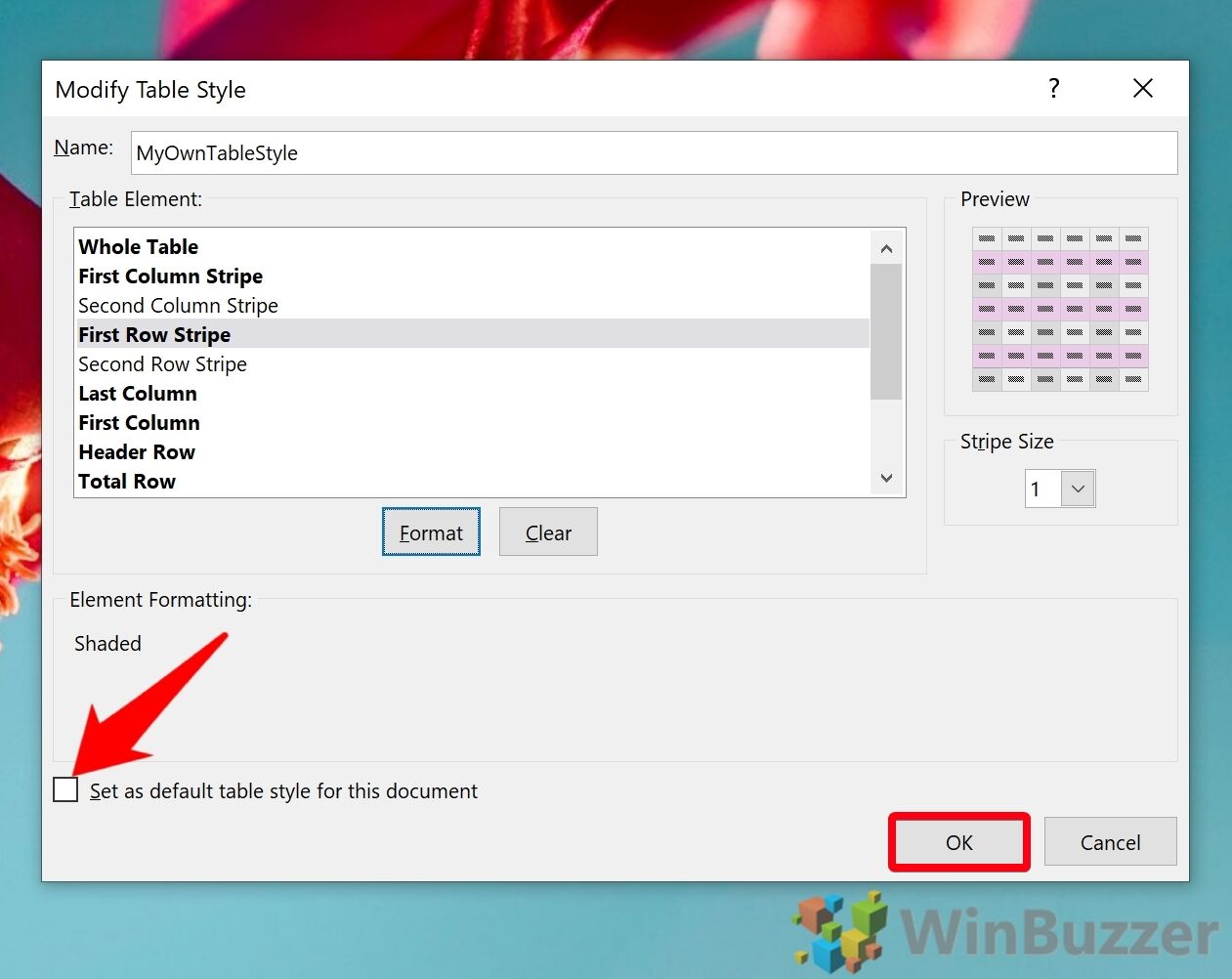Screen dimensions: 1232x979
Task: Select 'Header Row' table element
Action: [x=136, y=451]
